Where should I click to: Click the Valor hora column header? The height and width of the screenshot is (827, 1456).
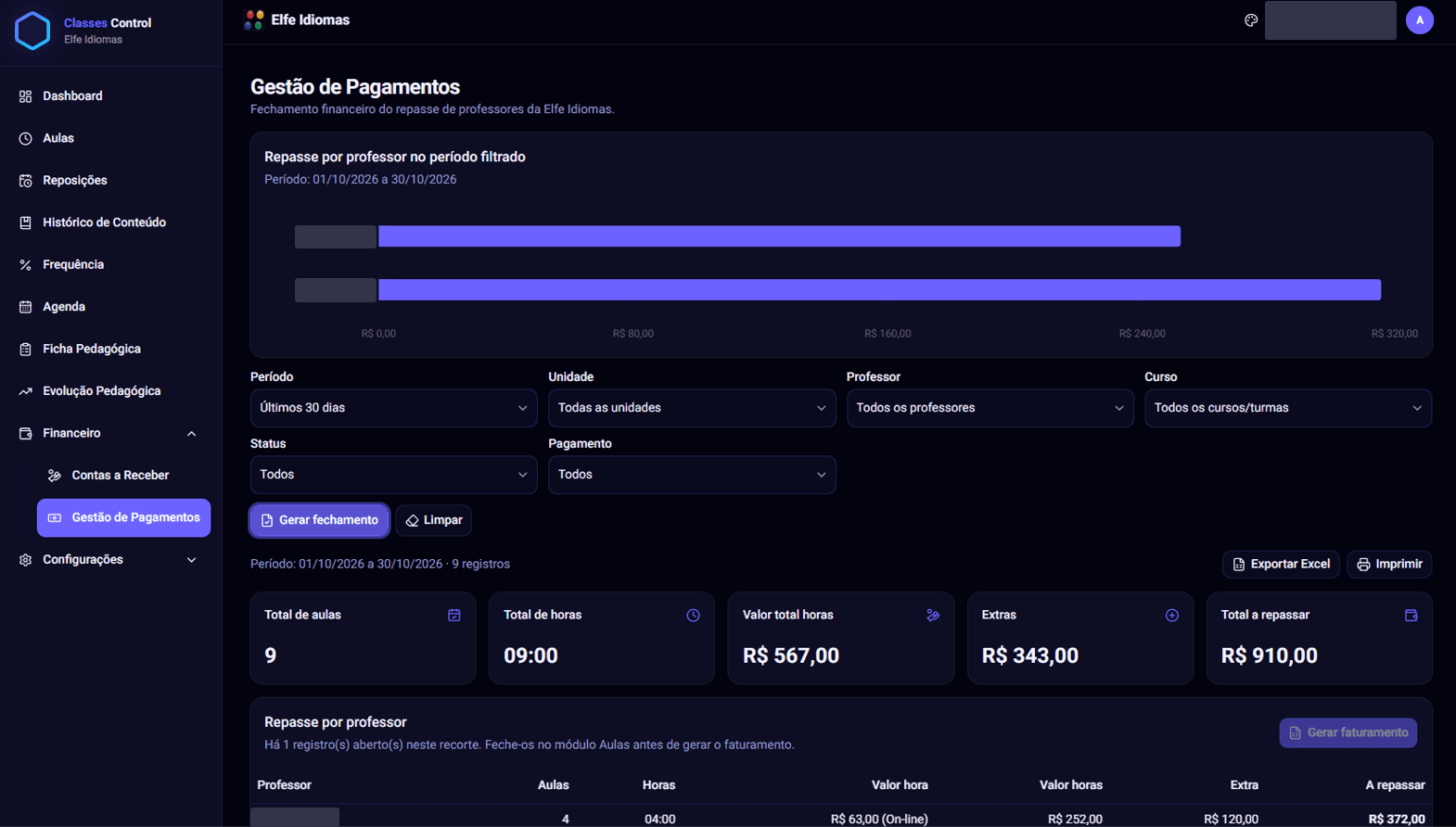[x=900, y=785]
